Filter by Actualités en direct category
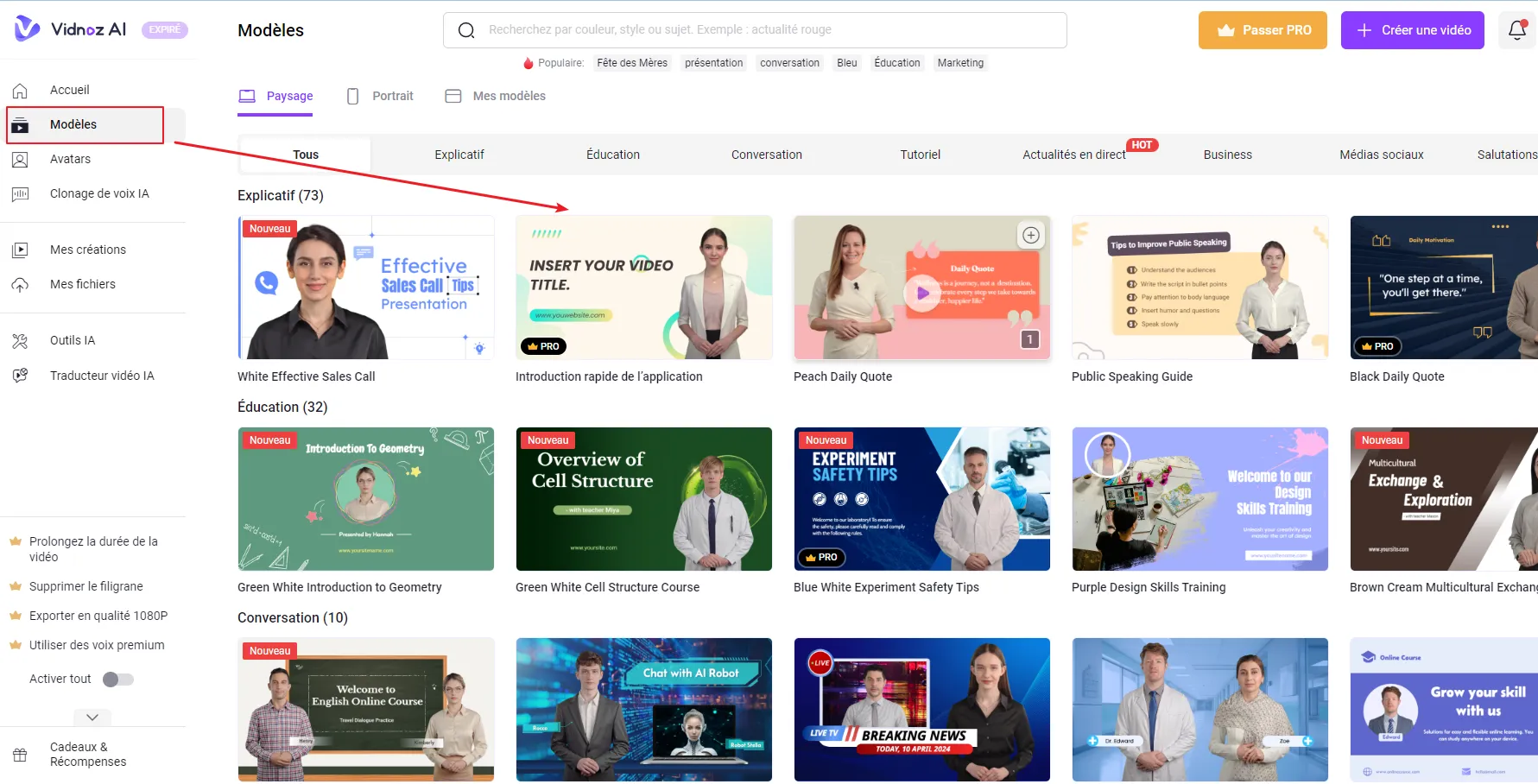Viewport: 1538px width, 784px height. click(x=1073, y=155)
